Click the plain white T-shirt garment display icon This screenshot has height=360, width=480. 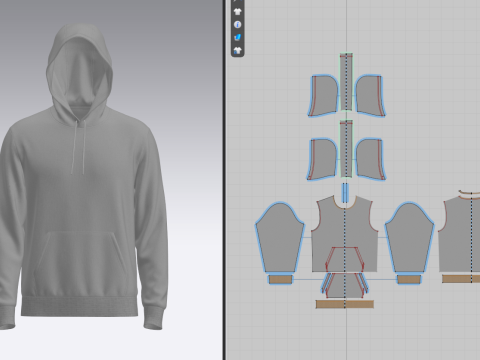(x=237, y=12)
